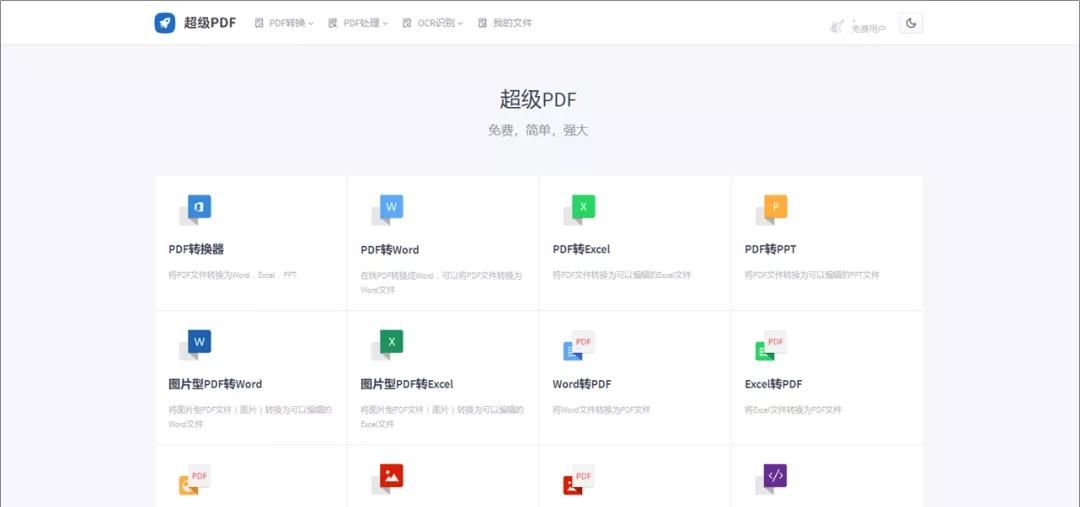Viewport: 1080px width, 507px height.
Task: Click dark green X icon for 图片型PDF转Excel
Action: [x=388, y=344]
